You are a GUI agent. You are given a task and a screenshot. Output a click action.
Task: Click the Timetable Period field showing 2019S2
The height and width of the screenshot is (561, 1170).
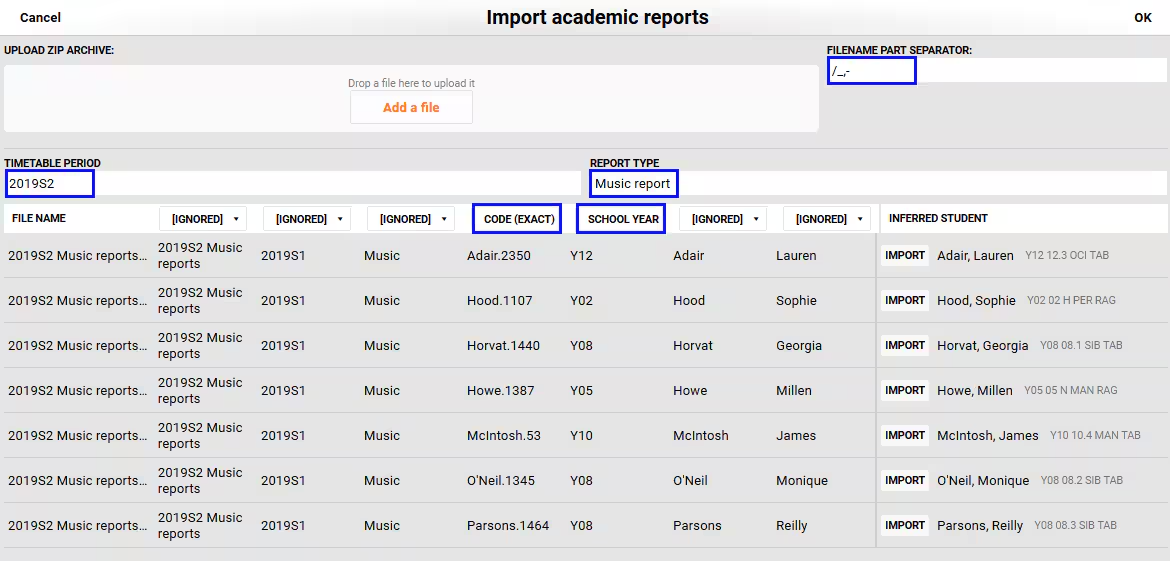point(292,183)
